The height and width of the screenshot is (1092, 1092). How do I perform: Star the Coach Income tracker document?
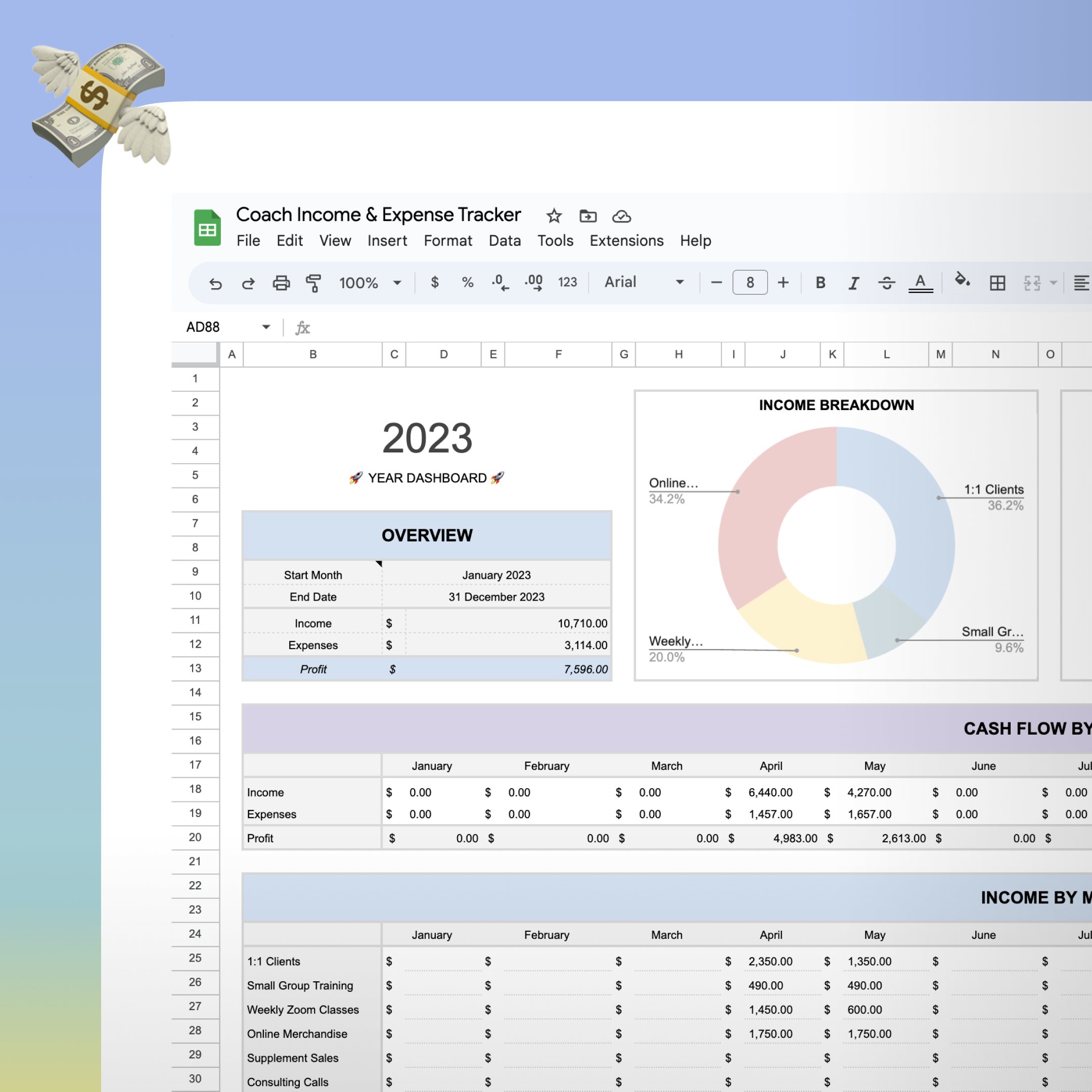coord(554,216)
